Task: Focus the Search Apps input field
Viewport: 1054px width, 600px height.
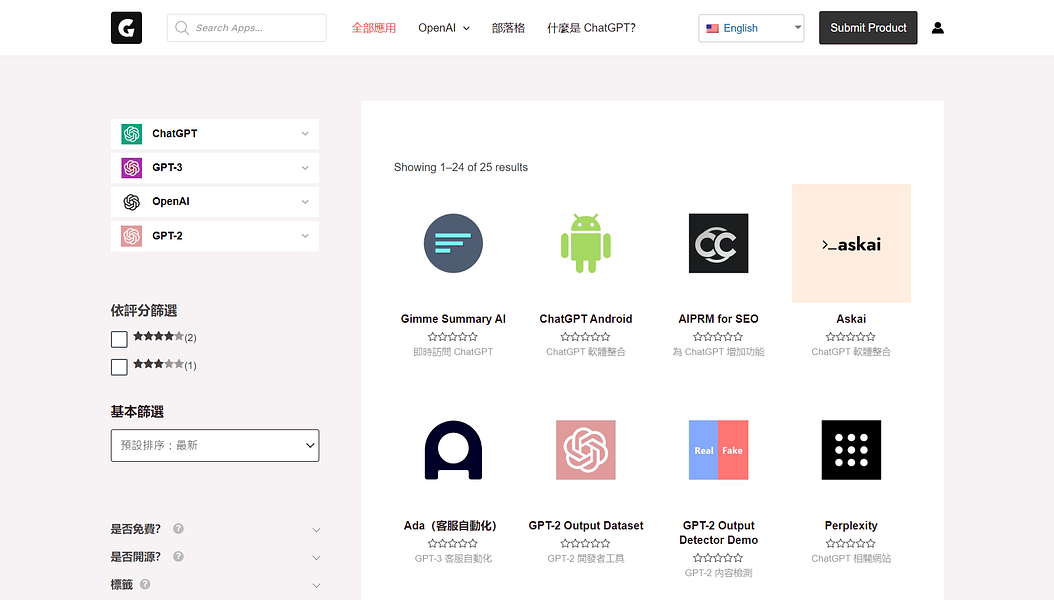Action: (247, 28)
